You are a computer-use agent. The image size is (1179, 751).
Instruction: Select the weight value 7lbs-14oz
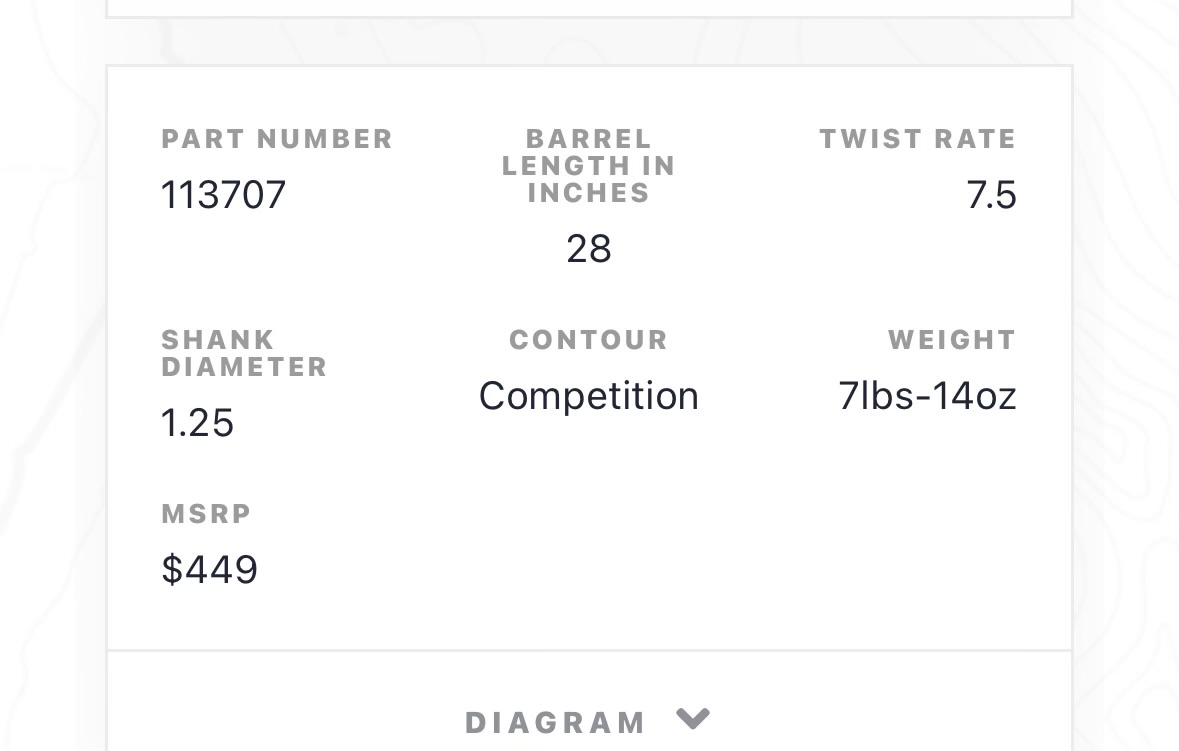tap(927, 396)
